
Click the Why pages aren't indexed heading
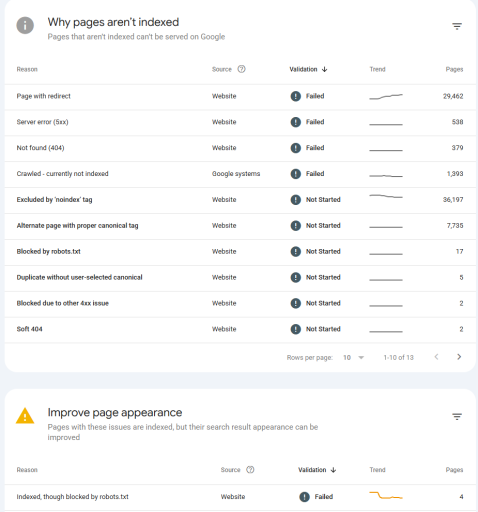(113, 22)
